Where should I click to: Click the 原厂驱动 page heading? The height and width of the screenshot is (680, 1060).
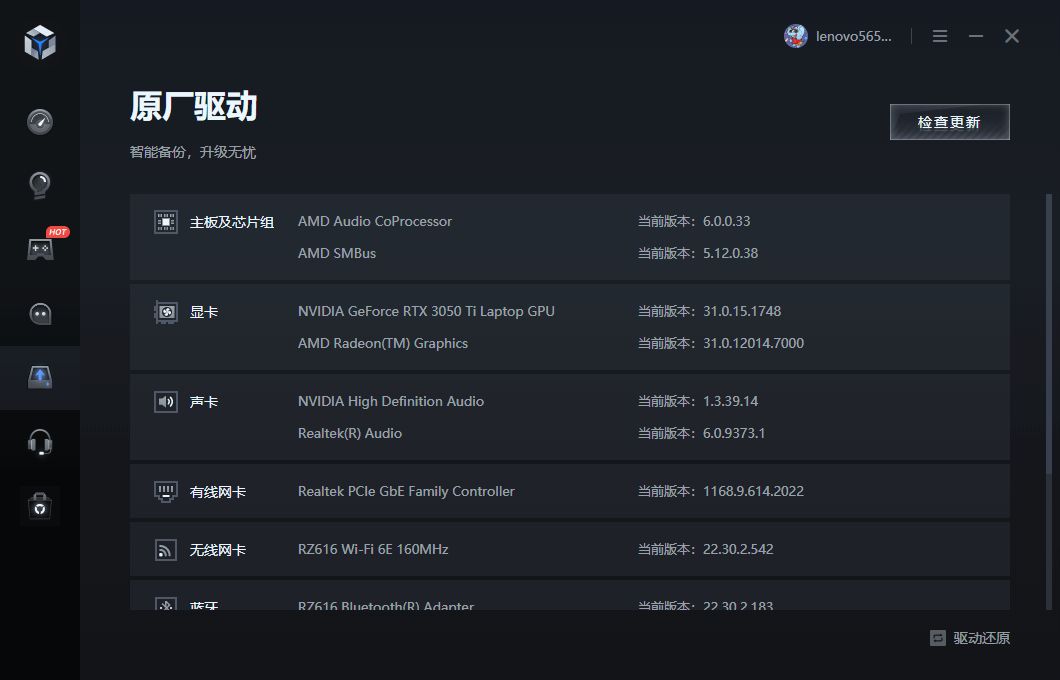pos(193,106)
